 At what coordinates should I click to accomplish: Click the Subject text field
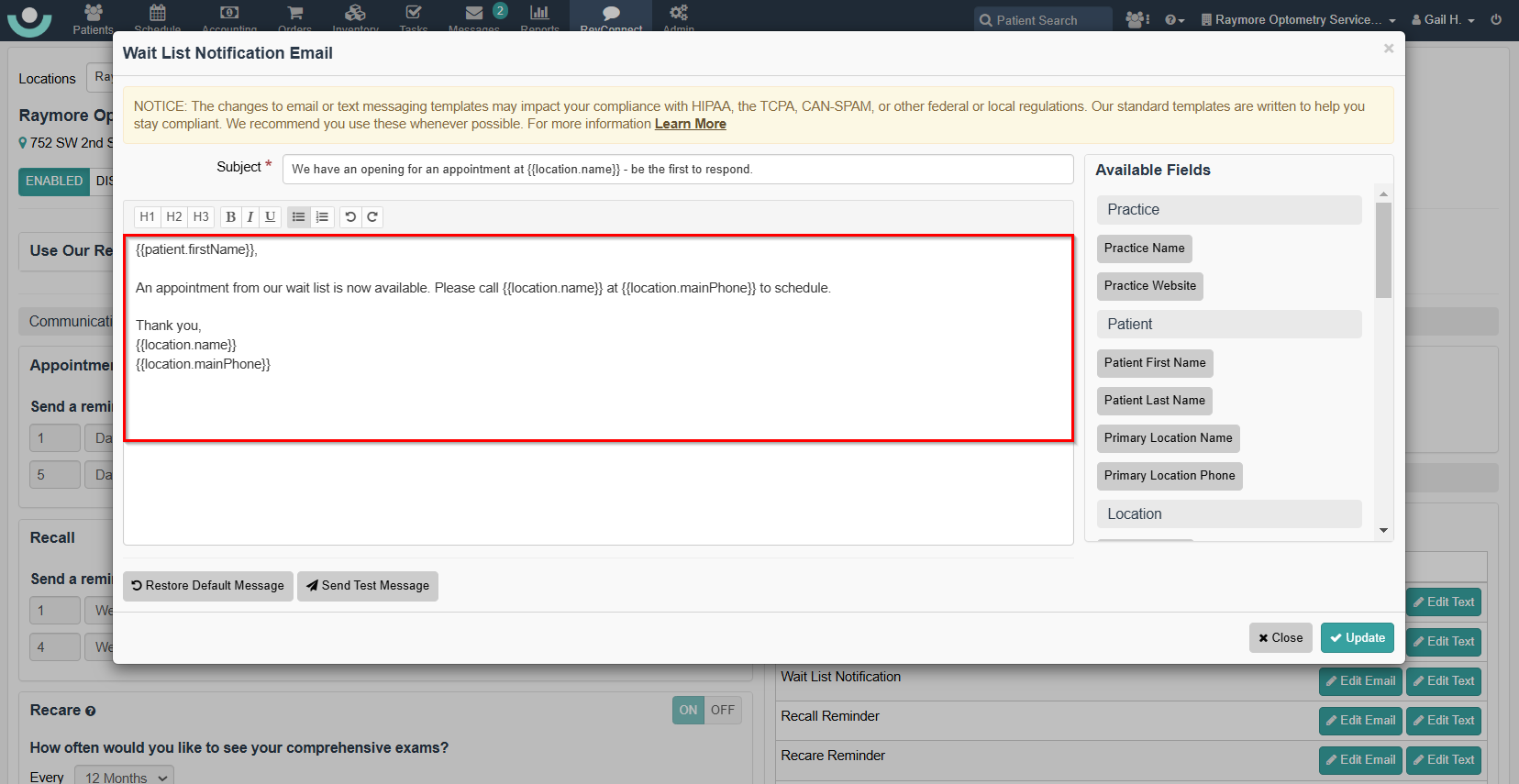click(x=677, y=169)
